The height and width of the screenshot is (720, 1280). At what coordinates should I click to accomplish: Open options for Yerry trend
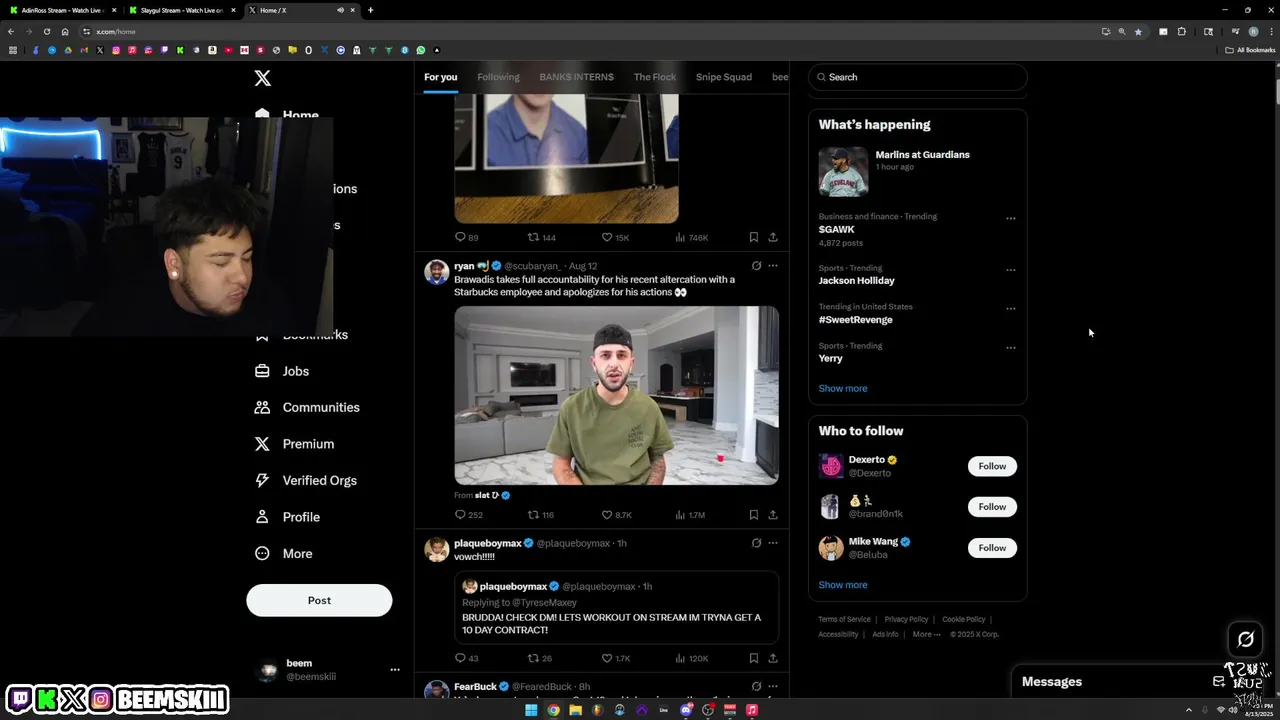click(1011, 348)
